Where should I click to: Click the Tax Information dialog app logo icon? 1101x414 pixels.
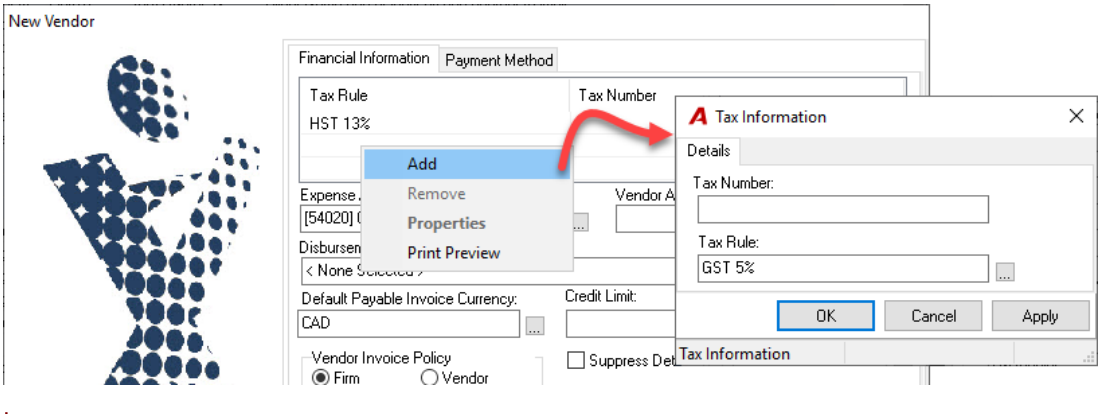pos(697,116)
